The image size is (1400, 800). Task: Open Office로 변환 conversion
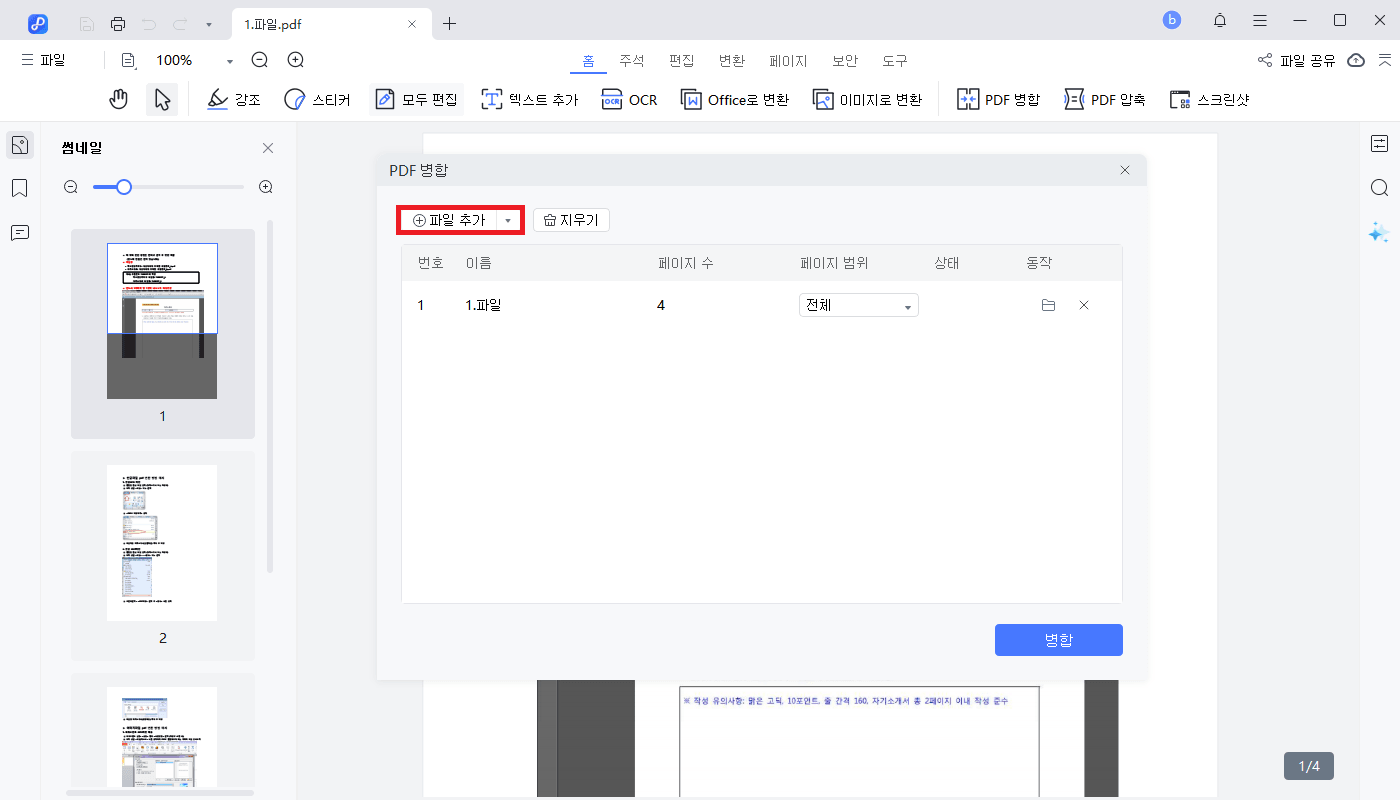[735, 100]
